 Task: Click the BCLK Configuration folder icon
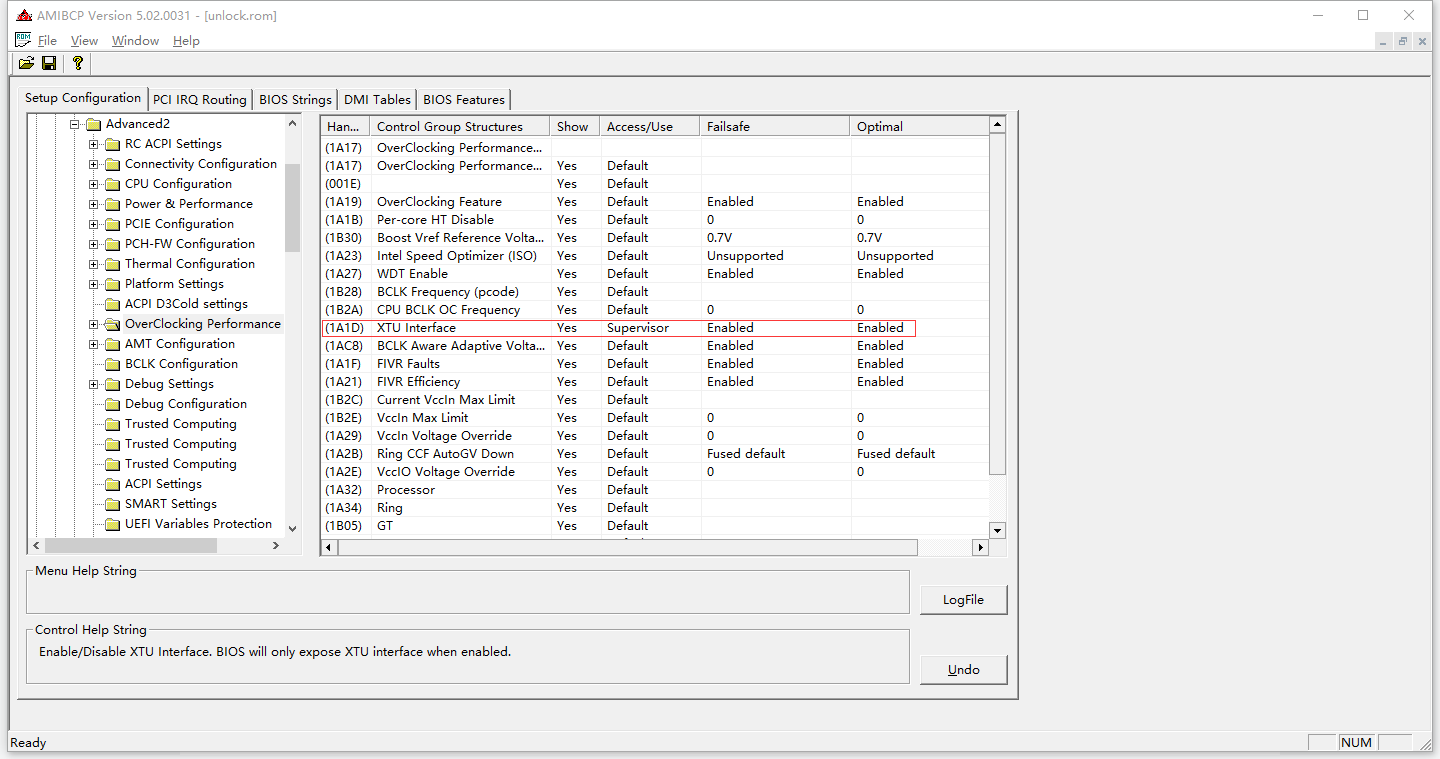(x=112, y=364)
